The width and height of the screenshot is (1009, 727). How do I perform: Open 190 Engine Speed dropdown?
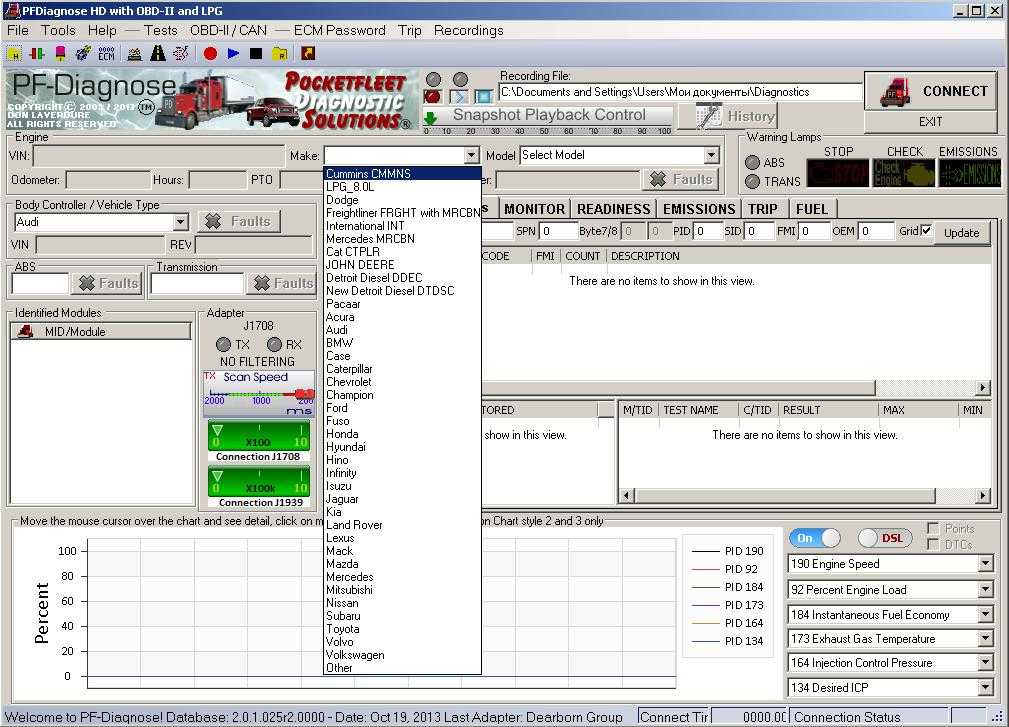(x=985, y=564)
